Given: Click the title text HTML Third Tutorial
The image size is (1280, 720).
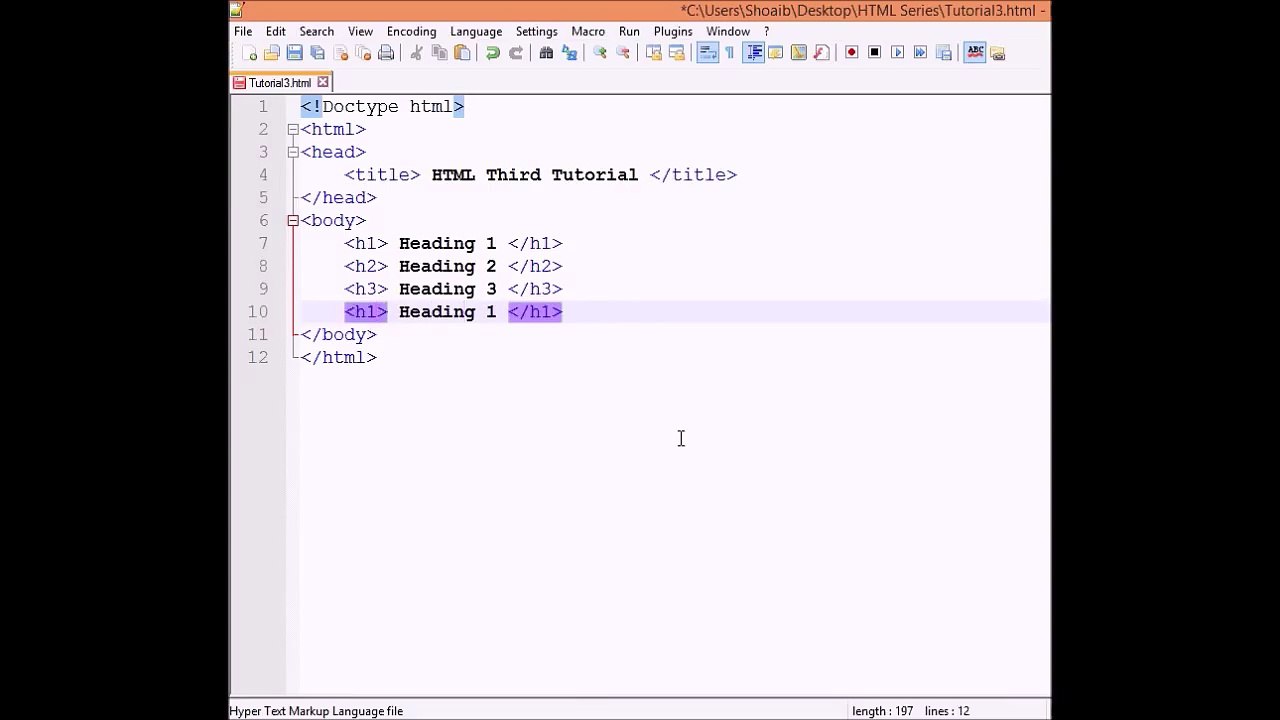Looking at the screenshot, I should coord(534,175).
